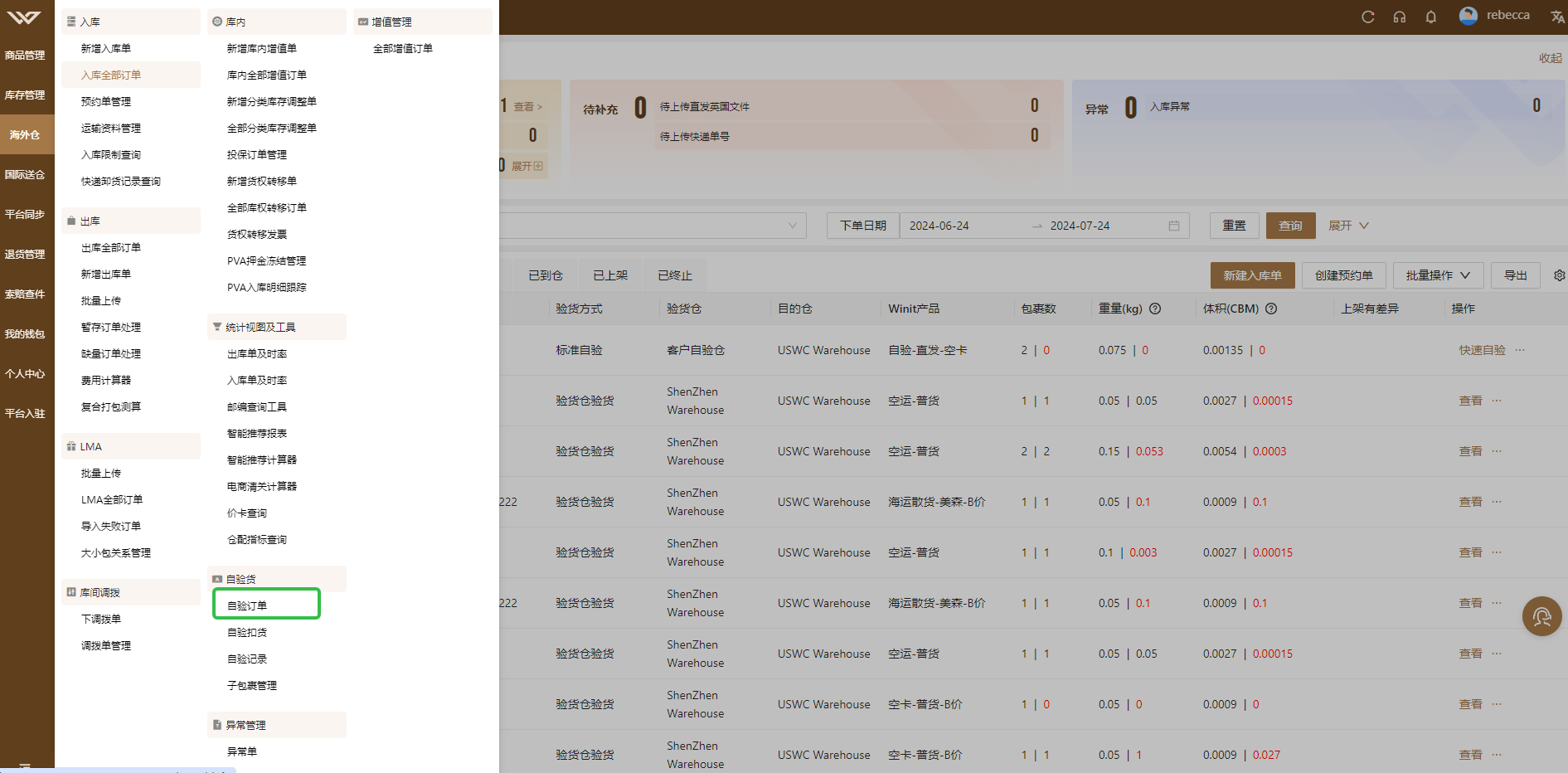Screen dimensions: 1568x773
Task: Open 下调拨单 menu item
Action: [x=101, y=619]
